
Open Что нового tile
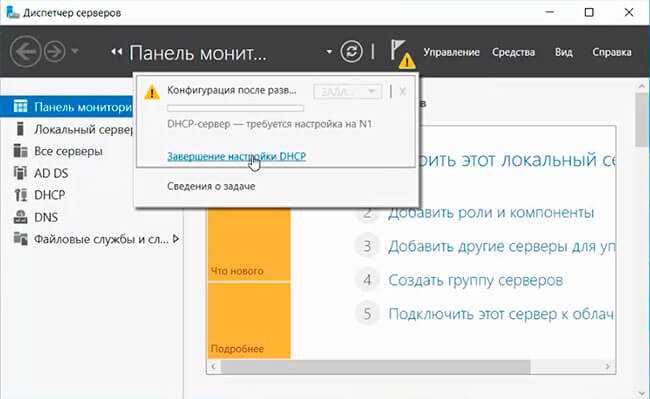[x=249, y=244]
